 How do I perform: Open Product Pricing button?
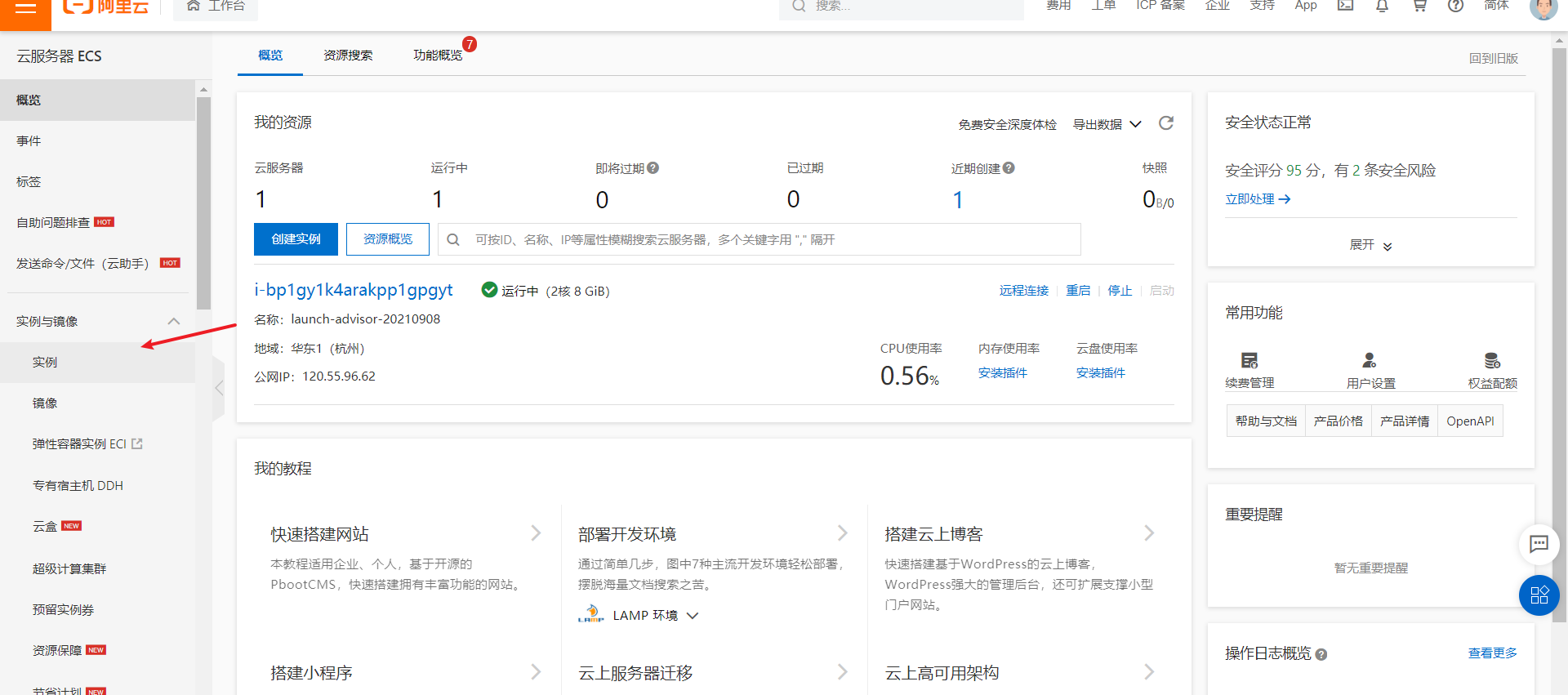pyautogui.click(x=1338, y=421)
